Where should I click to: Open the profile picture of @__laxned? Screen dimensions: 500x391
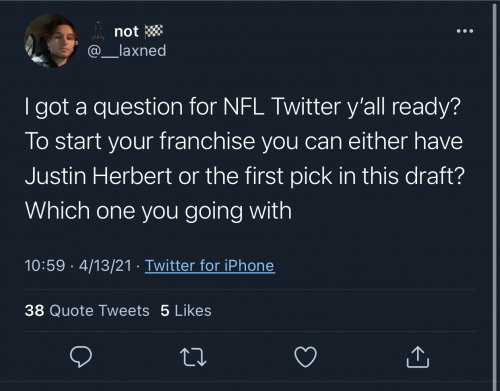[51, 41]
